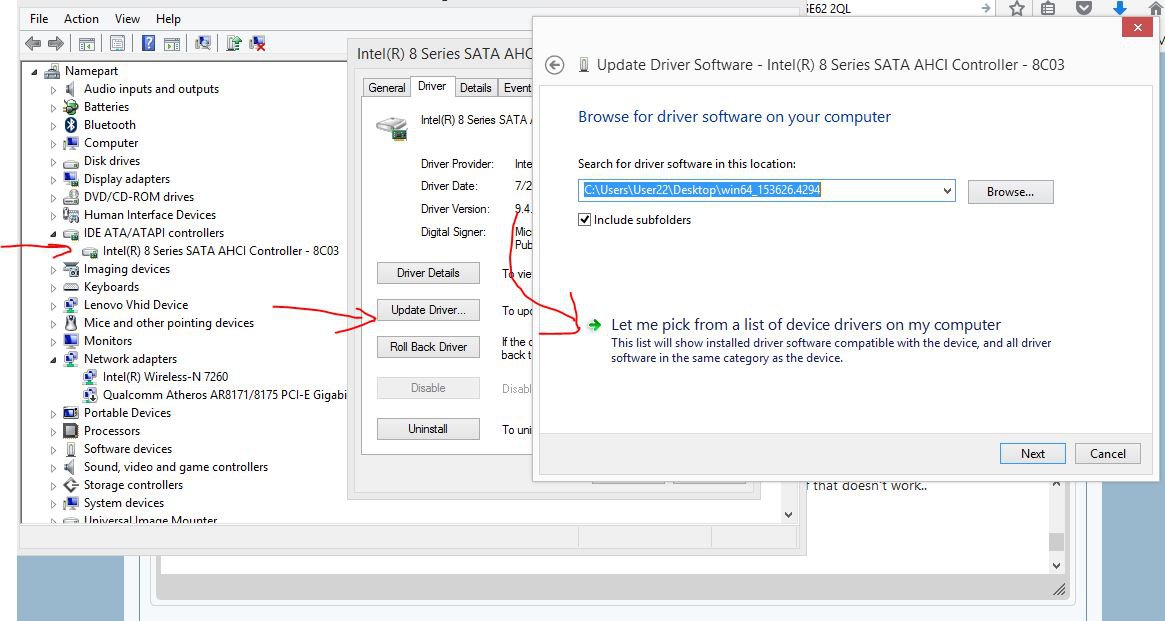Click the Roll Back Driver button

(x=428, y=347)
